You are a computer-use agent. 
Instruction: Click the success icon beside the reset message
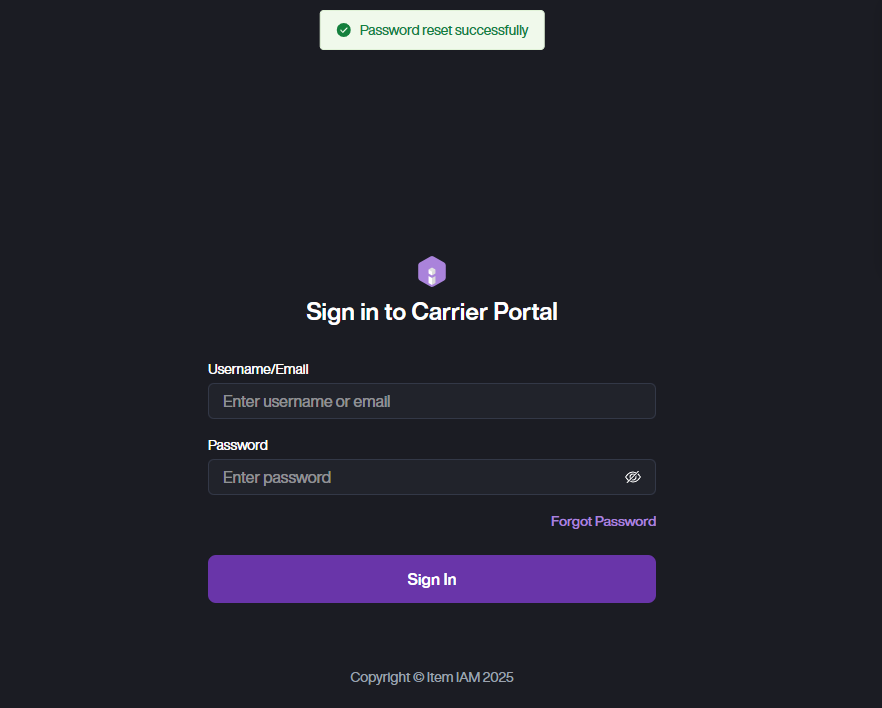[x=344, y=30]
